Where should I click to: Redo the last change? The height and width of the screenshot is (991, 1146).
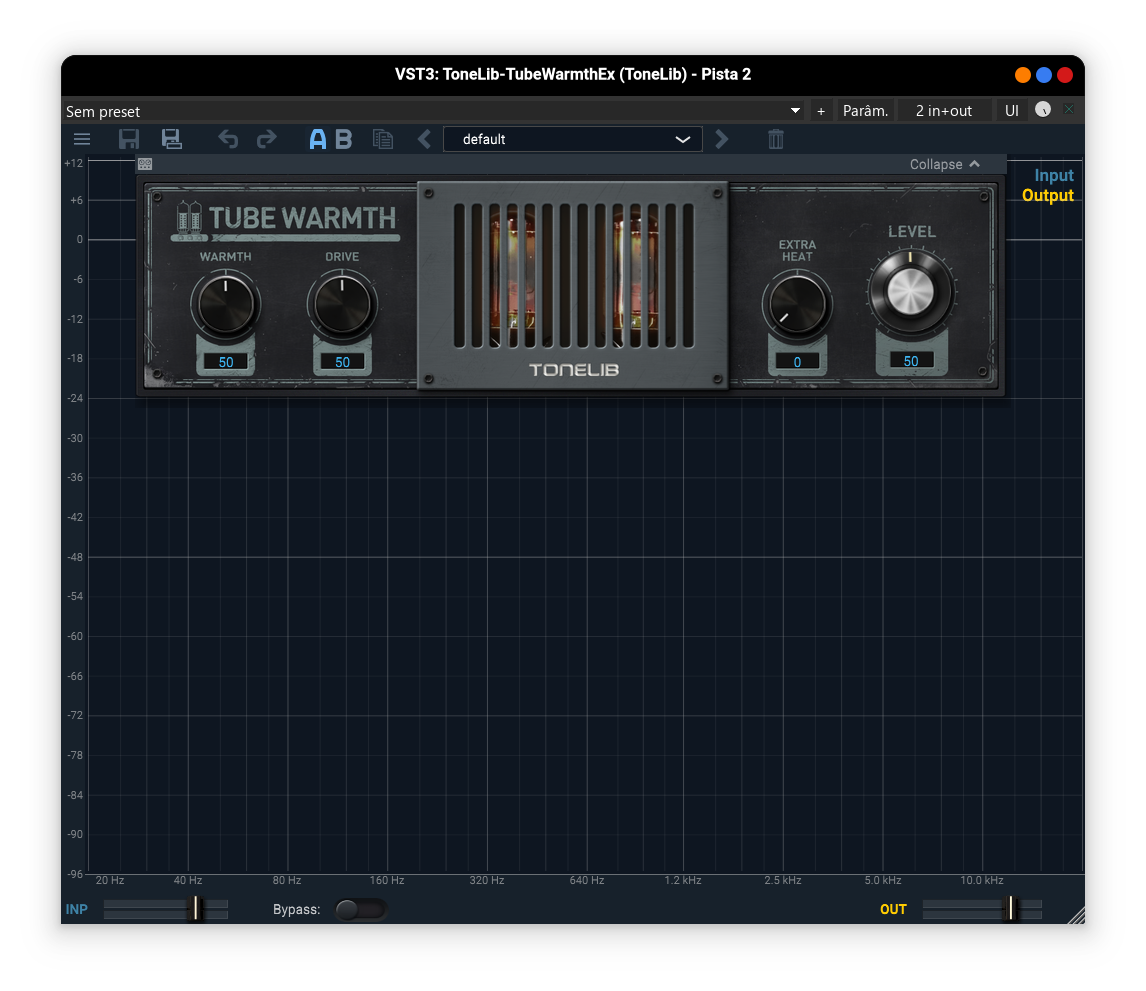pyautogui.click(x=266, y=139)
